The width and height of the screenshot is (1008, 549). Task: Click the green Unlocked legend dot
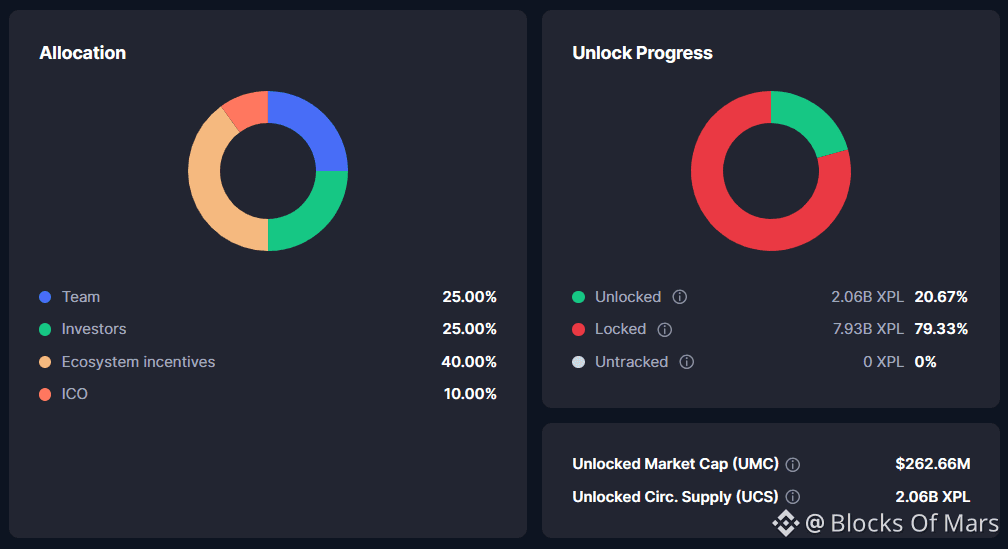tap(578, 297)
